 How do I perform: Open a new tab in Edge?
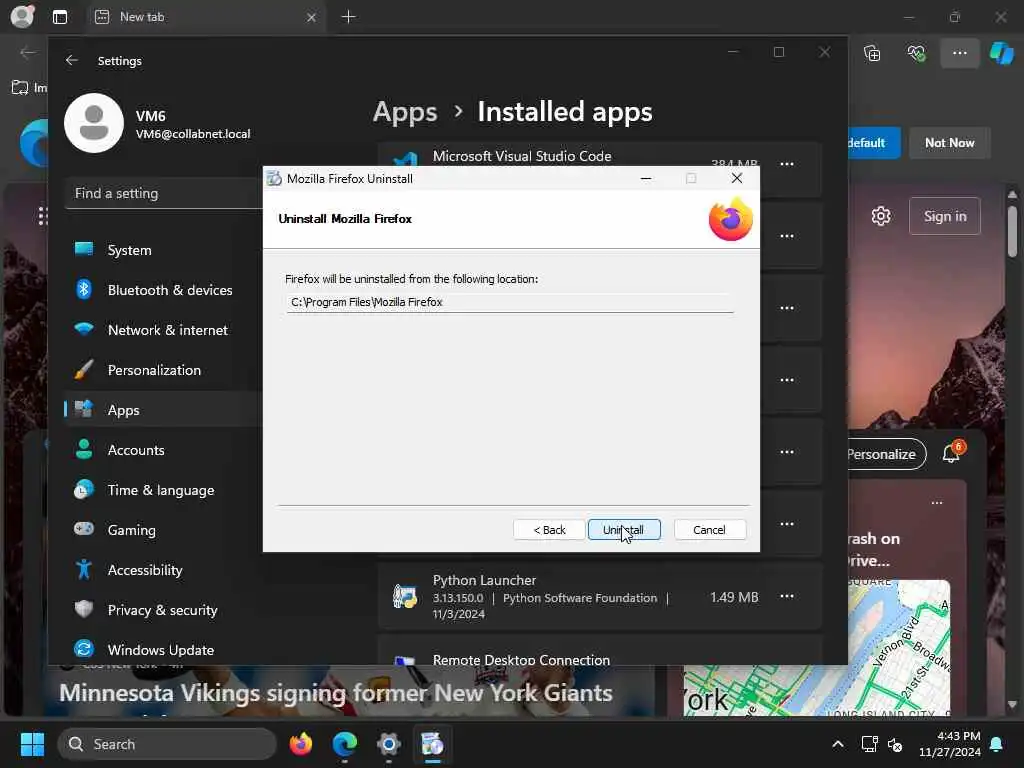[349, 17]
